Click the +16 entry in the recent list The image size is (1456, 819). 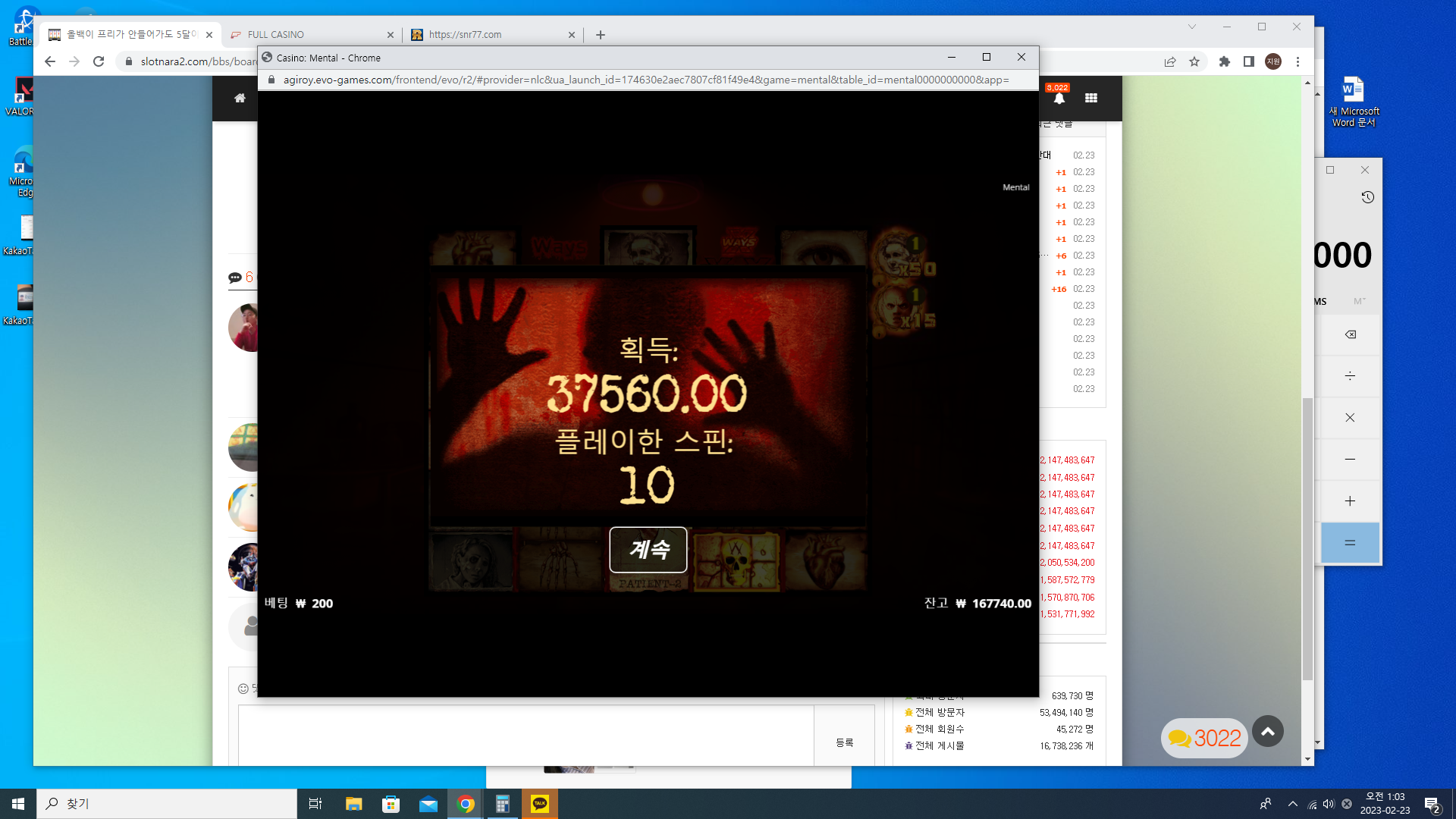[x=1059, y=289]
